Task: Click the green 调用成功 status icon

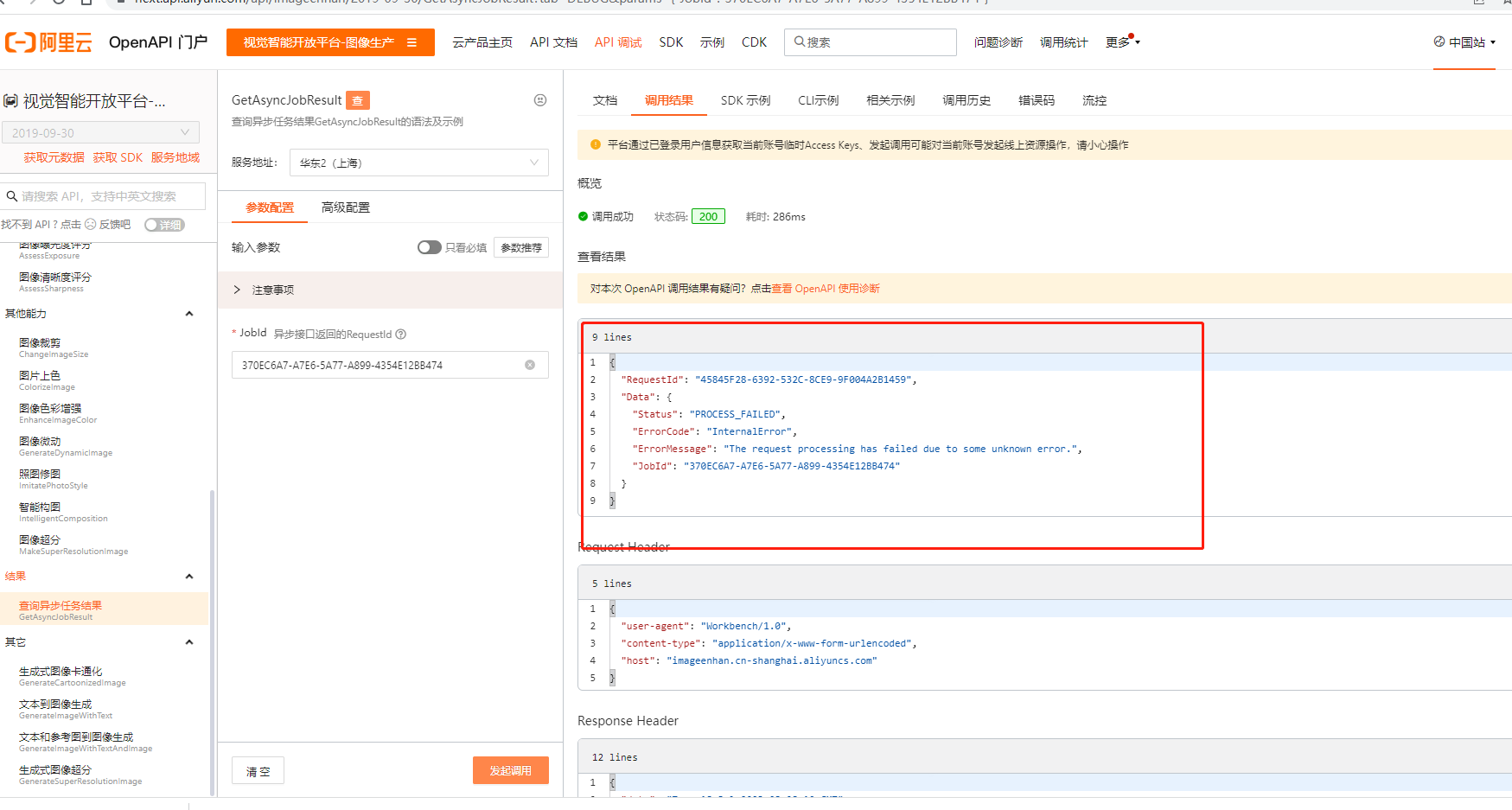Action: click(583, 216)
